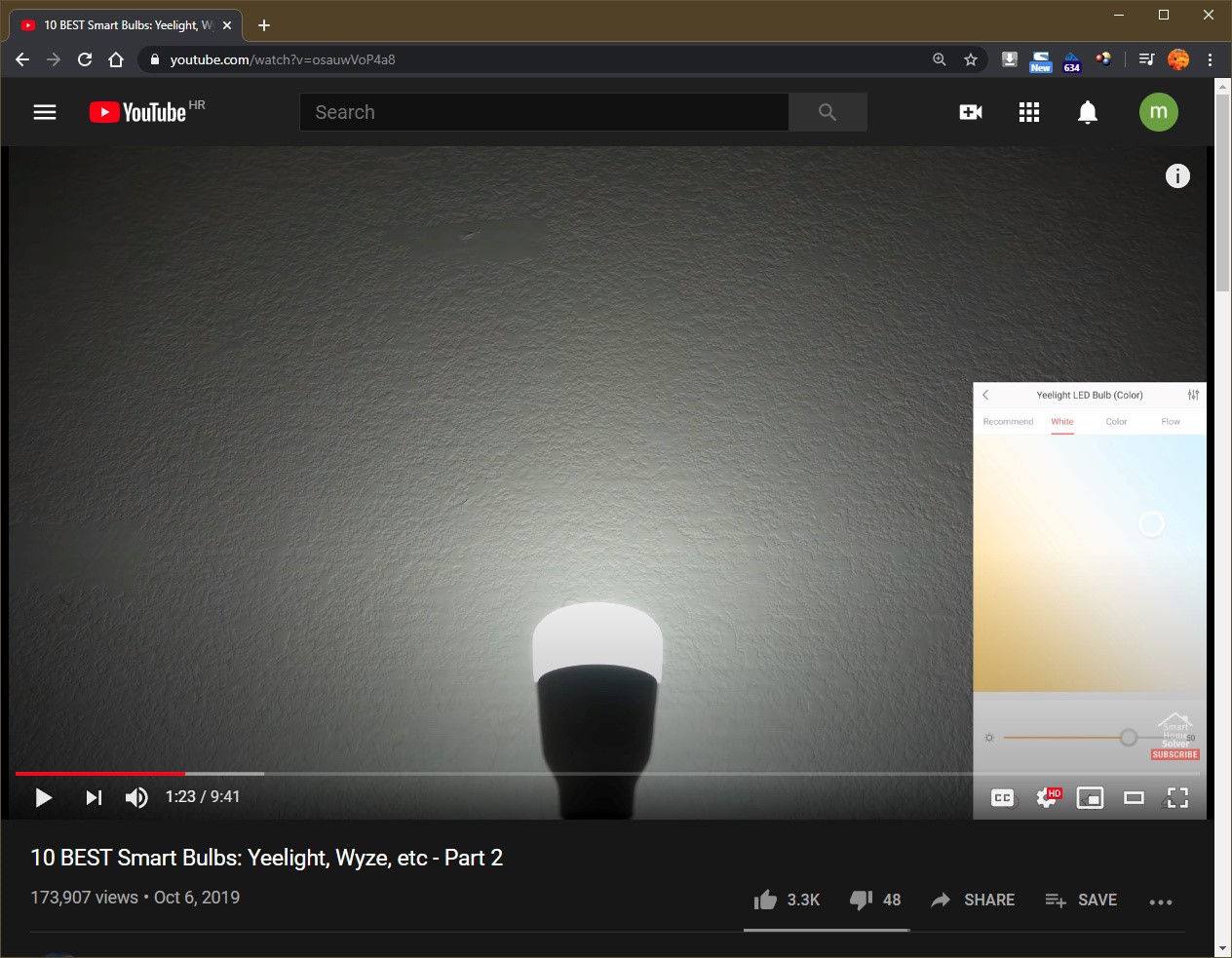Click the SAVE to playlist button
The height and width of the screenshot is (958, 1232).
pyautogui.click(x=1081, y=900)
